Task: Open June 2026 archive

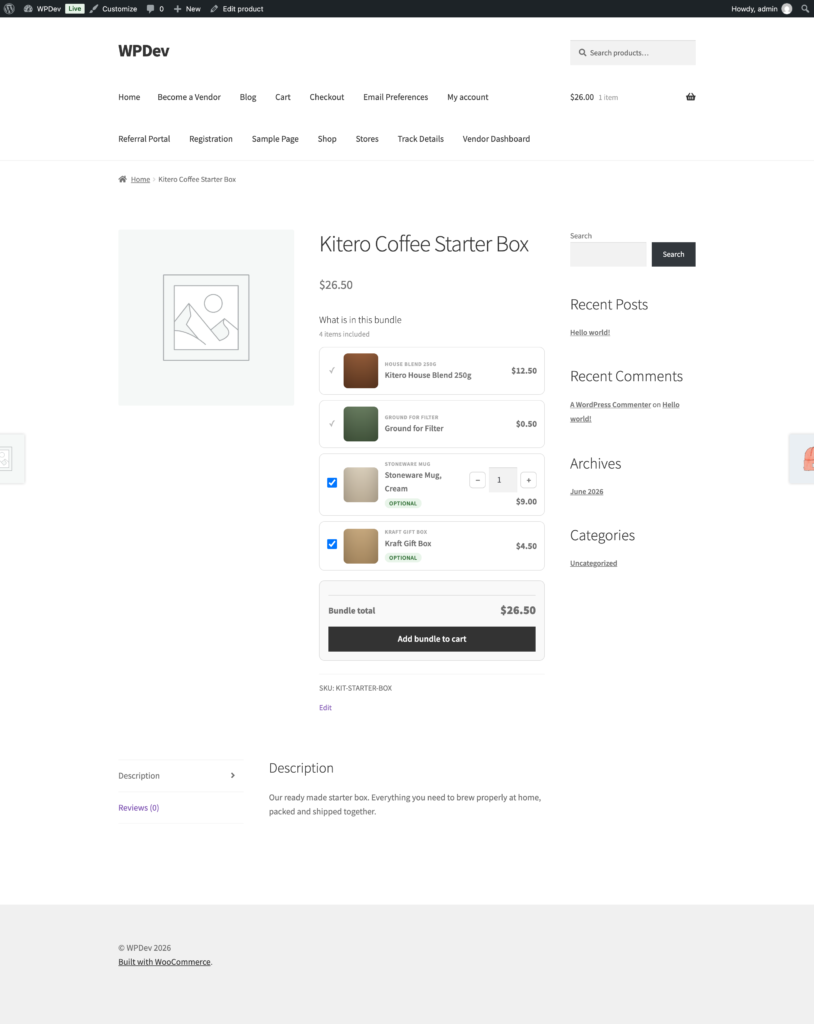Action: (x=587, y=492)
